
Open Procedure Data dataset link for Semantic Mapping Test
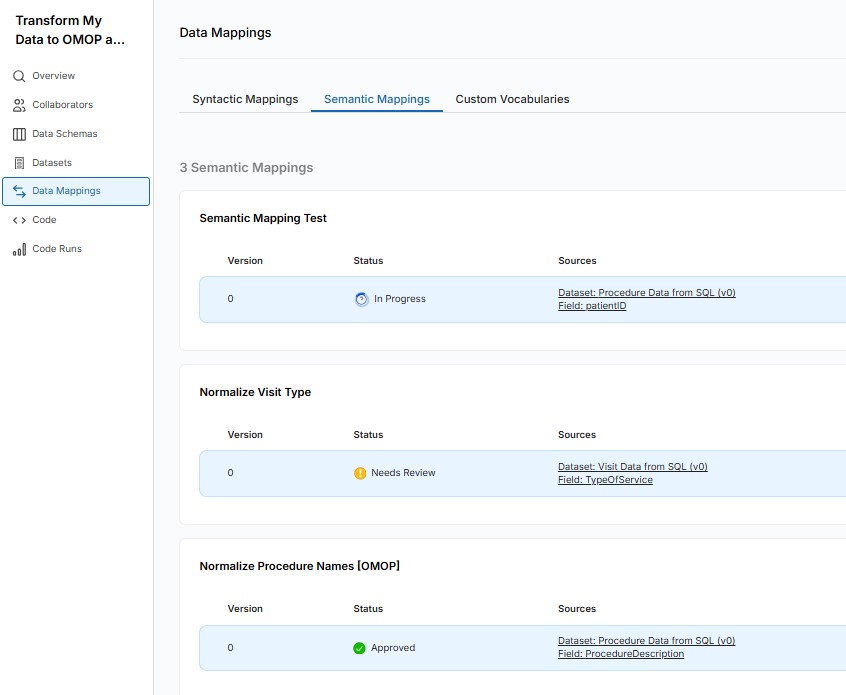pos(646,293)
